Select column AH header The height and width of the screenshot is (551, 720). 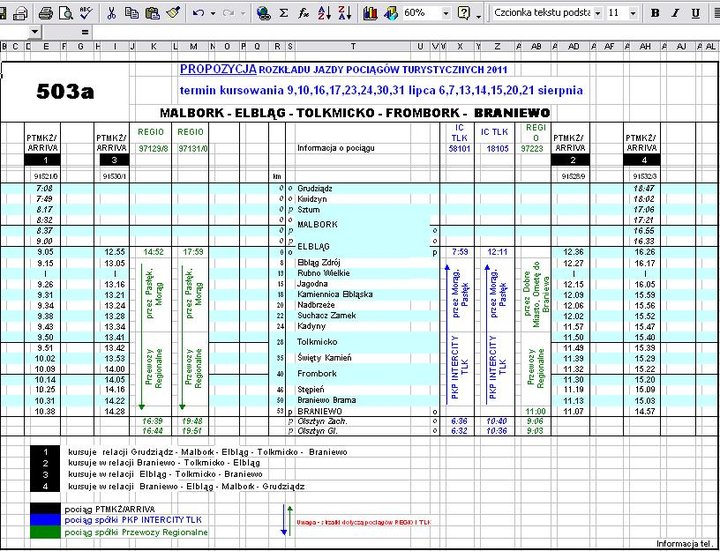(645, 46)
